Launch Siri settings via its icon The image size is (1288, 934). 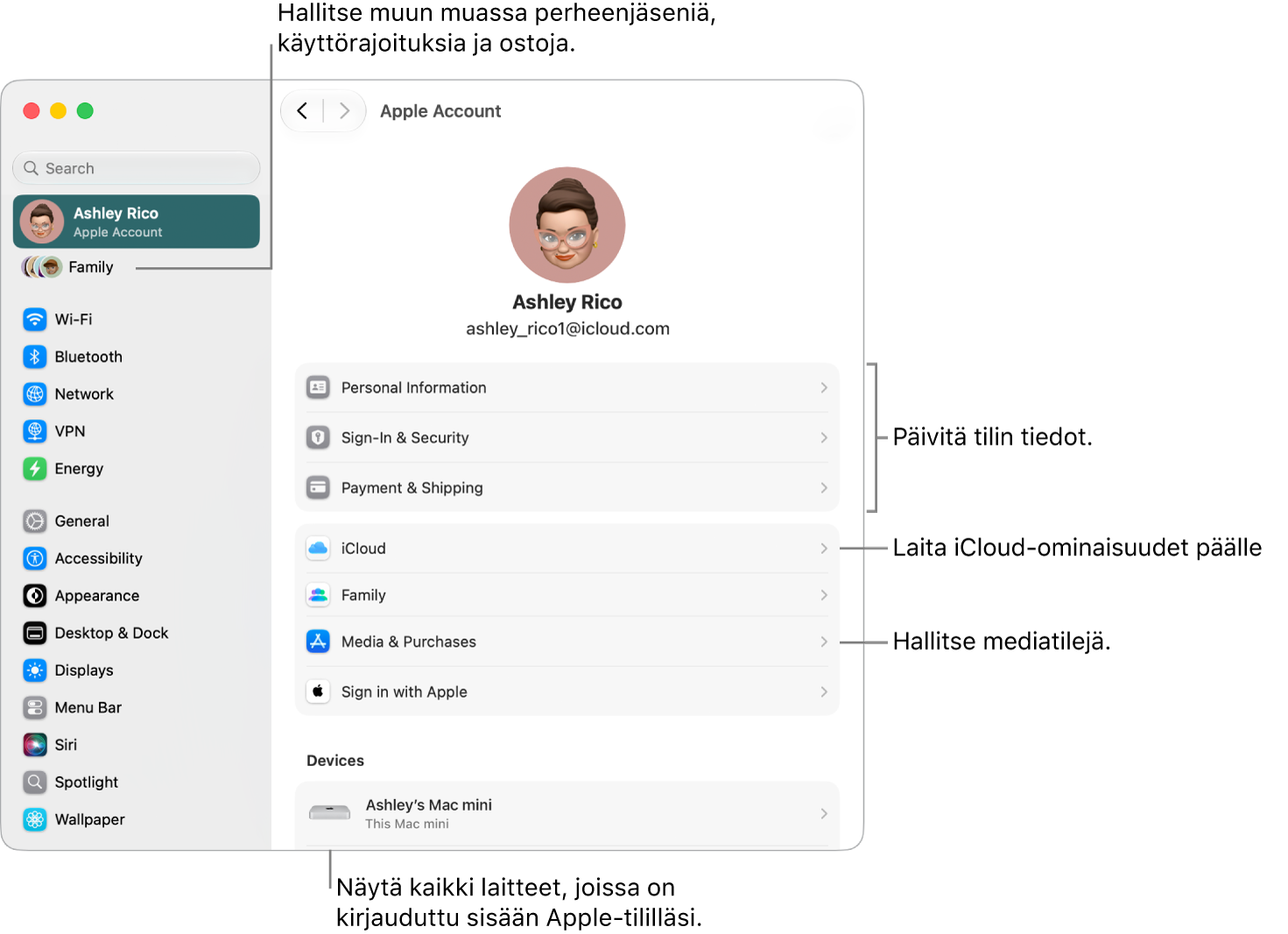point(35,745)
